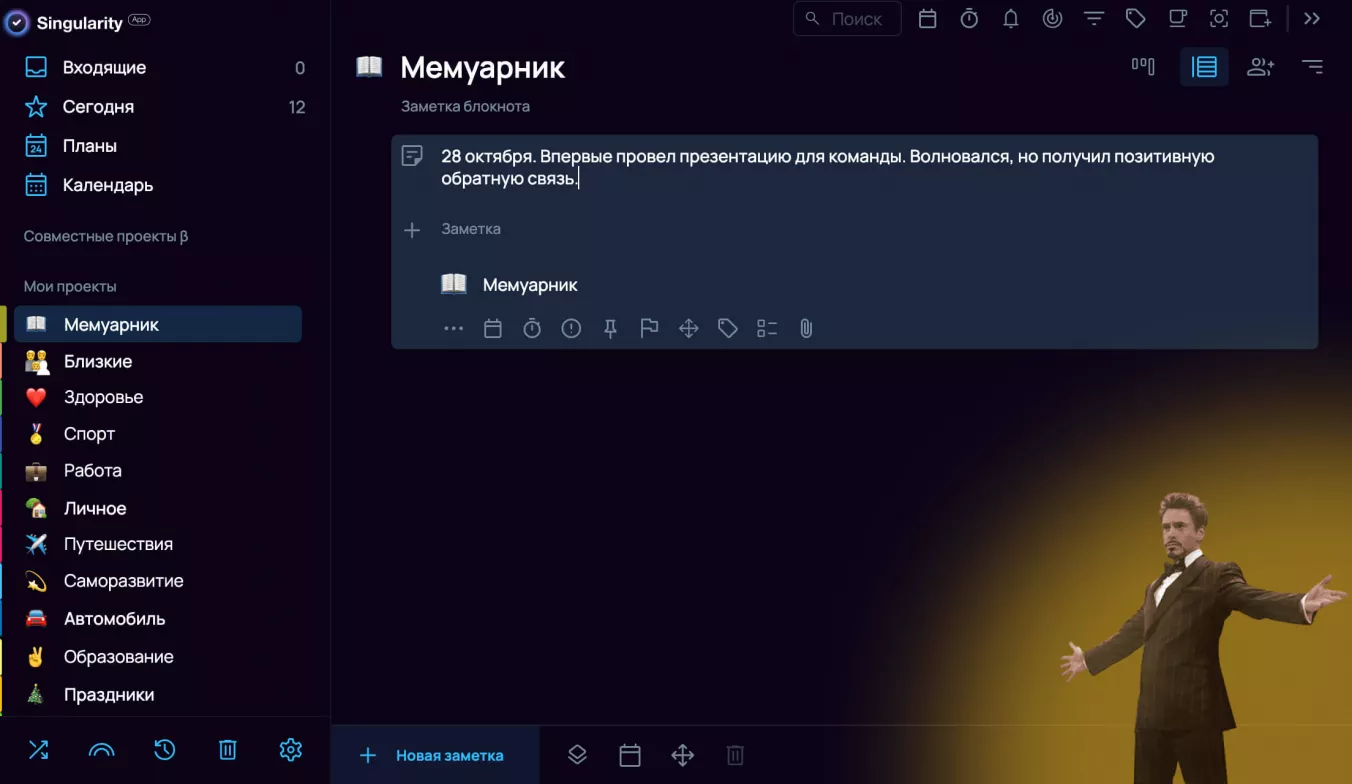
Task: Click the add window icon in top toolbar
Action: (x=1261, y=18)
